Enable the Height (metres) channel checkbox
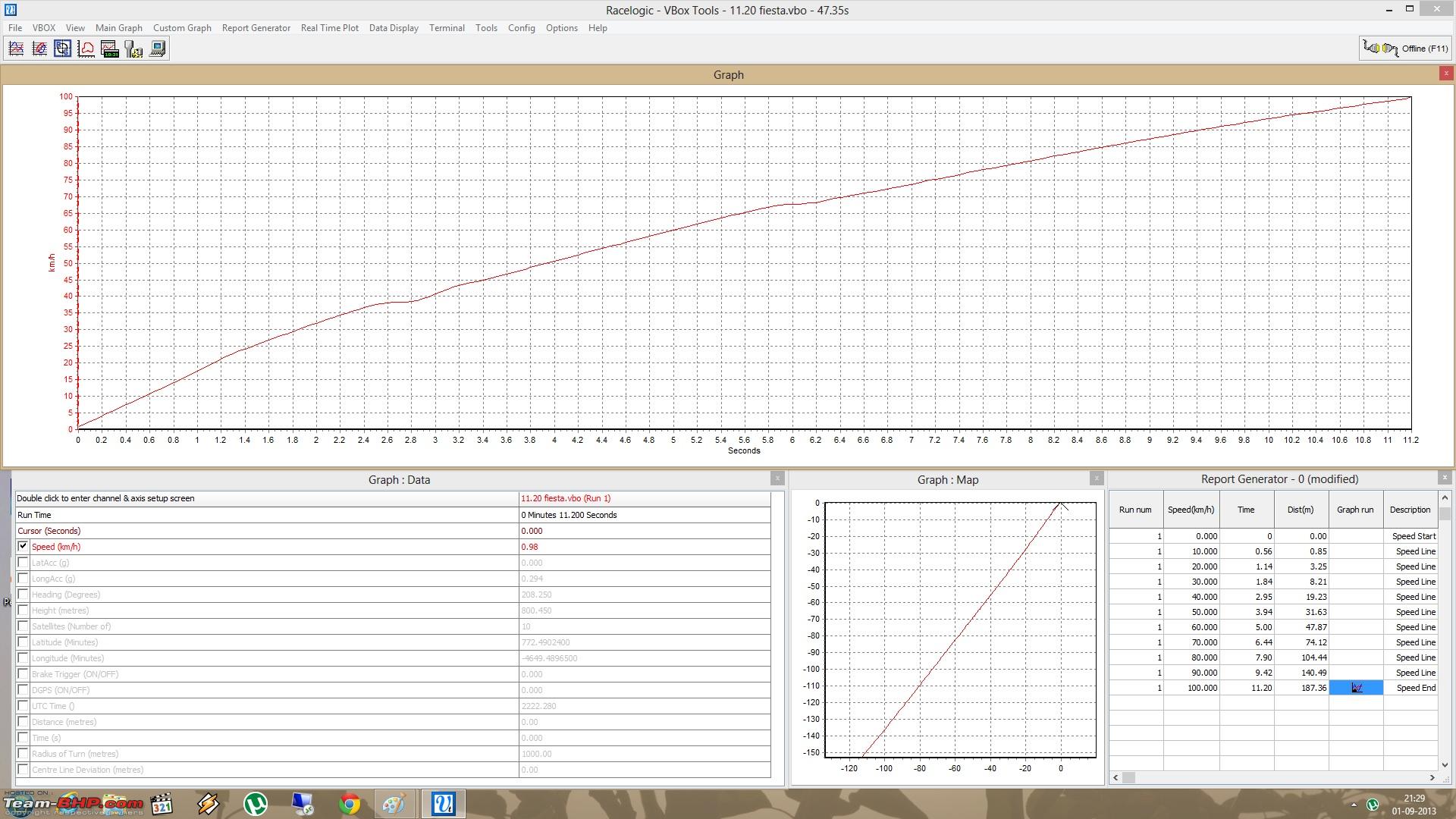This screenshot has height=819, width=1456. 23,610
